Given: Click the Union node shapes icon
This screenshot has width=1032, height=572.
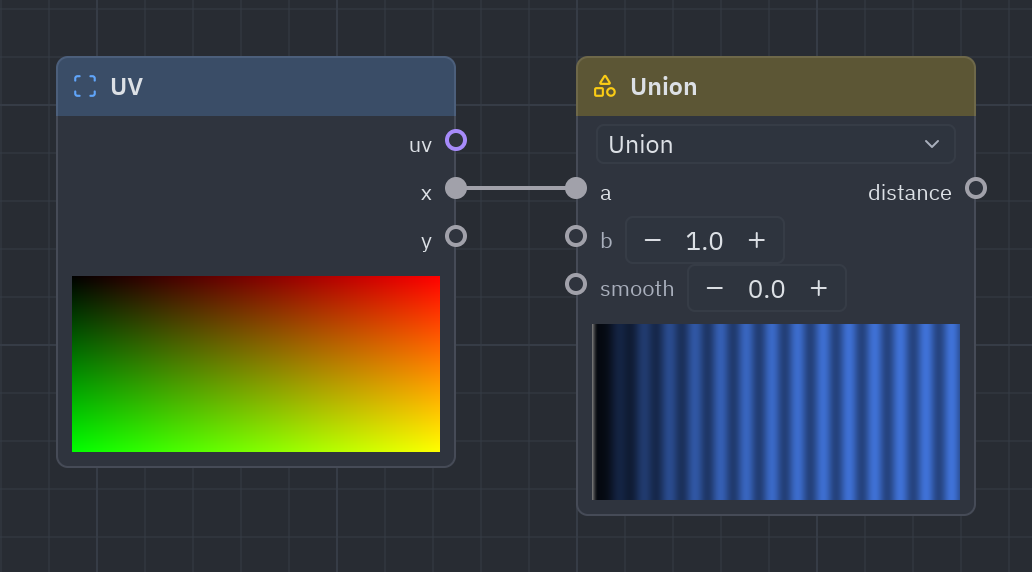Looking at the screenshot, I should (x=604, y=86).
